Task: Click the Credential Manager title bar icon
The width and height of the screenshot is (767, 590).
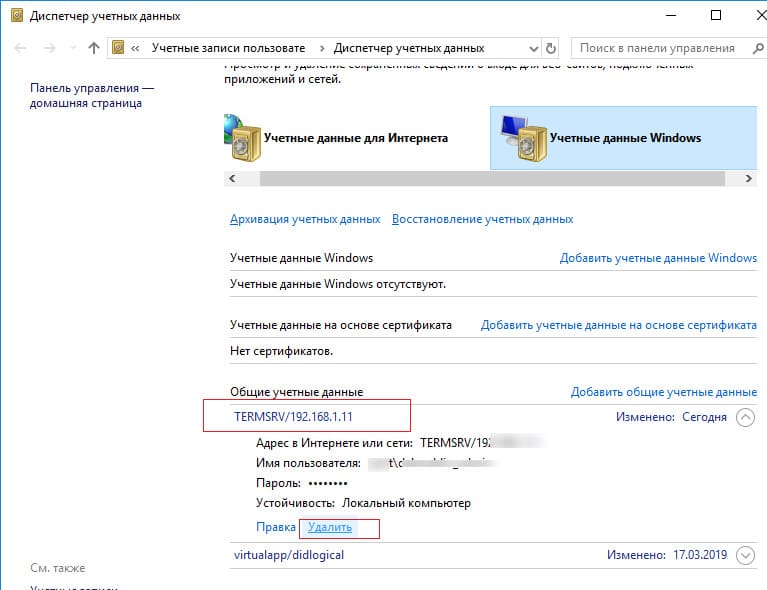Action: pos(16,15)
